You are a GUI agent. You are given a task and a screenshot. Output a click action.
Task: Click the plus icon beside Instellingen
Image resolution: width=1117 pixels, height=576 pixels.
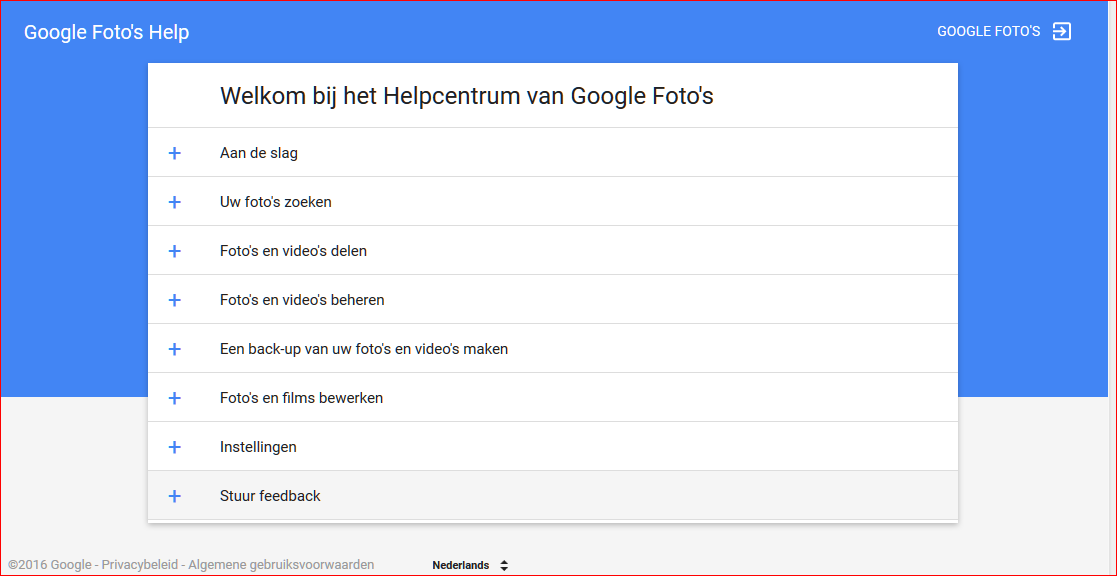pyautogui.click(x=175, y=446)
